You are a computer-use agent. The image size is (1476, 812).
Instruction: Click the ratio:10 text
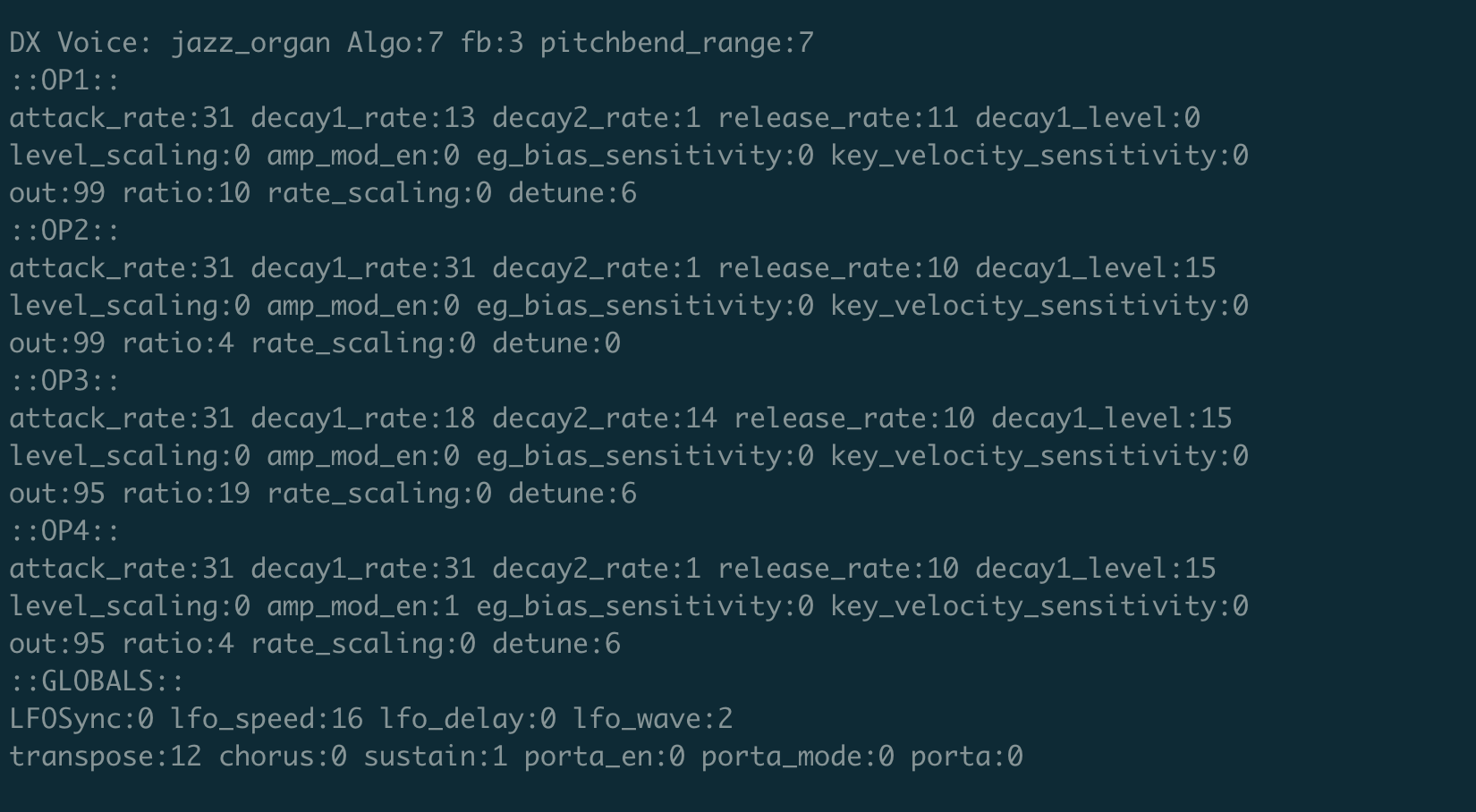click(x=186, y=193)
